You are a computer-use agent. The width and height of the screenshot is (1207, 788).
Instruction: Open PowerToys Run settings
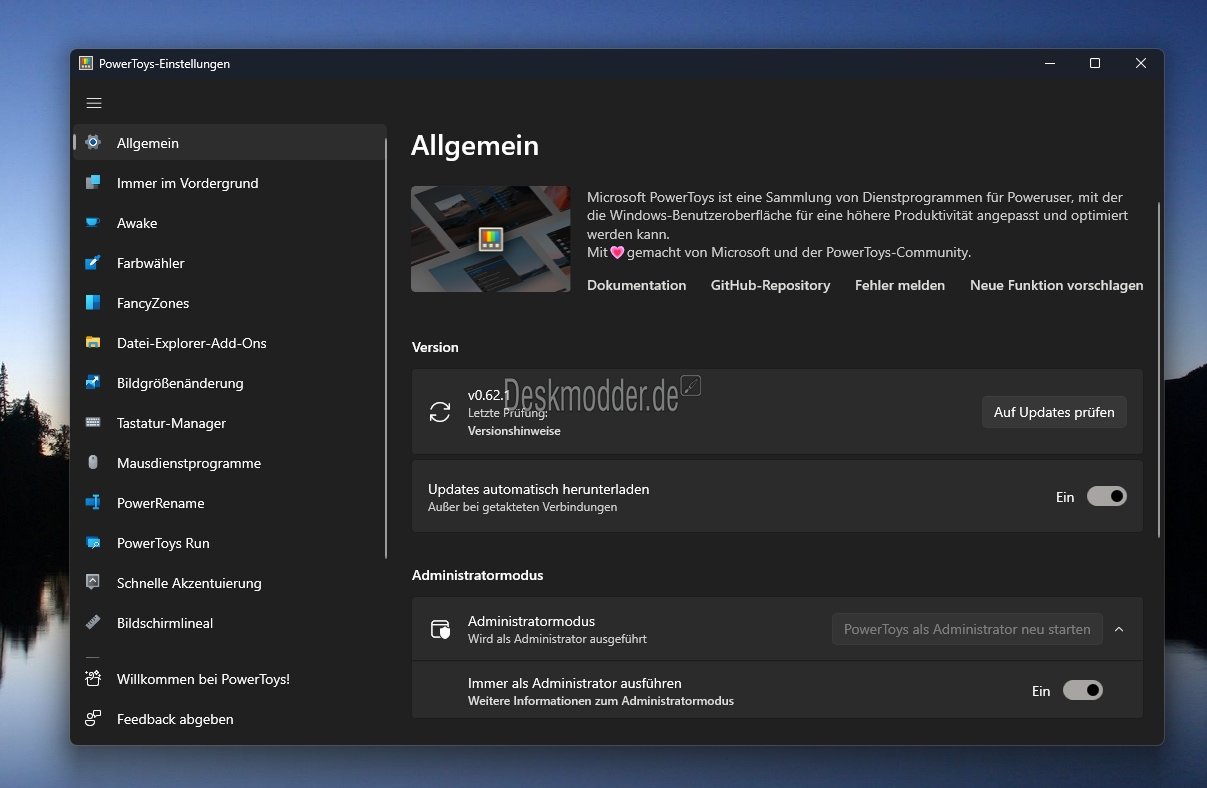coord(230,543)
